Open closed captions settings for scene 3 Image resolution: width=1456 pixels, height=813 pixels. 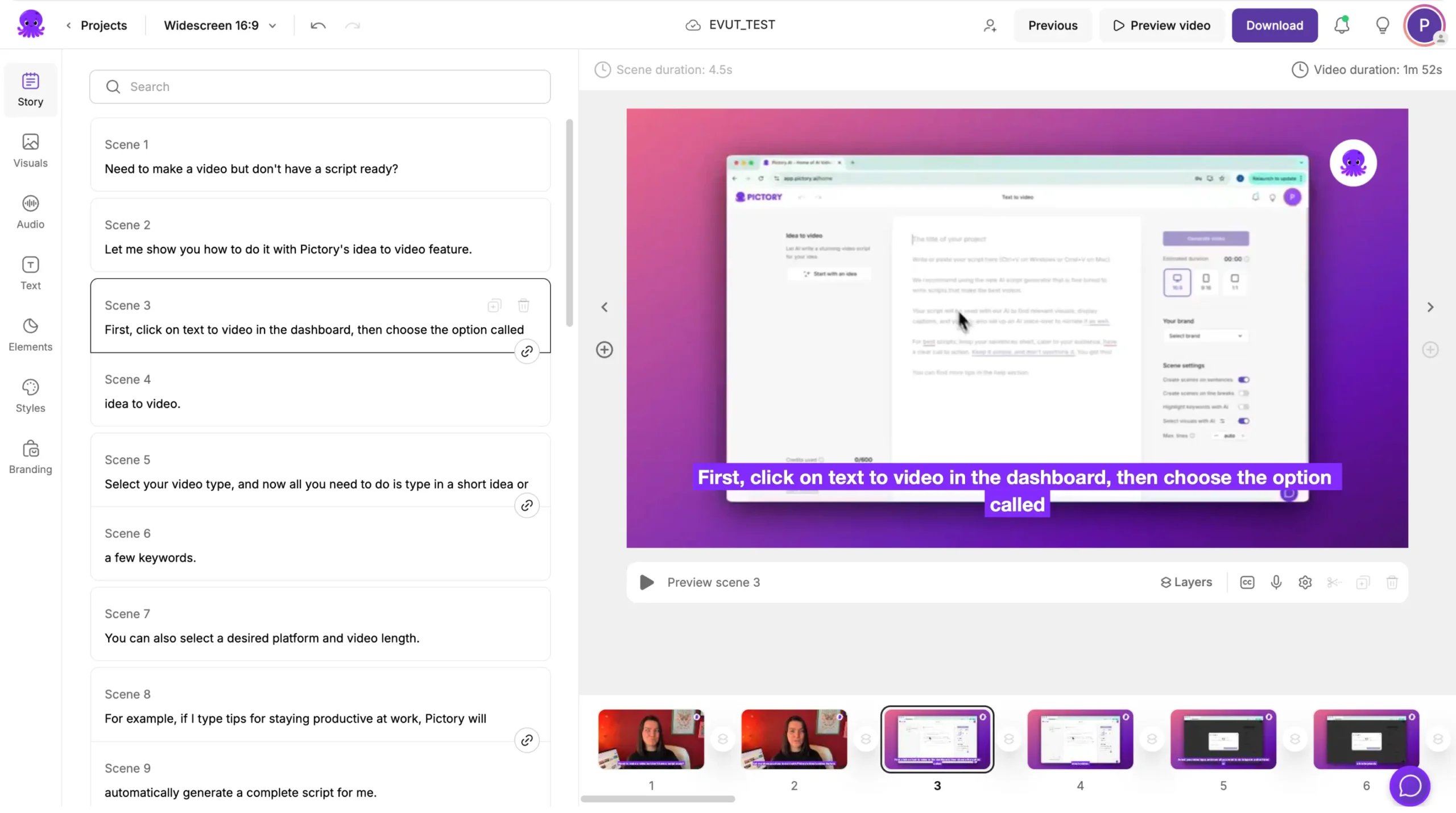(x=1247, y=582)
